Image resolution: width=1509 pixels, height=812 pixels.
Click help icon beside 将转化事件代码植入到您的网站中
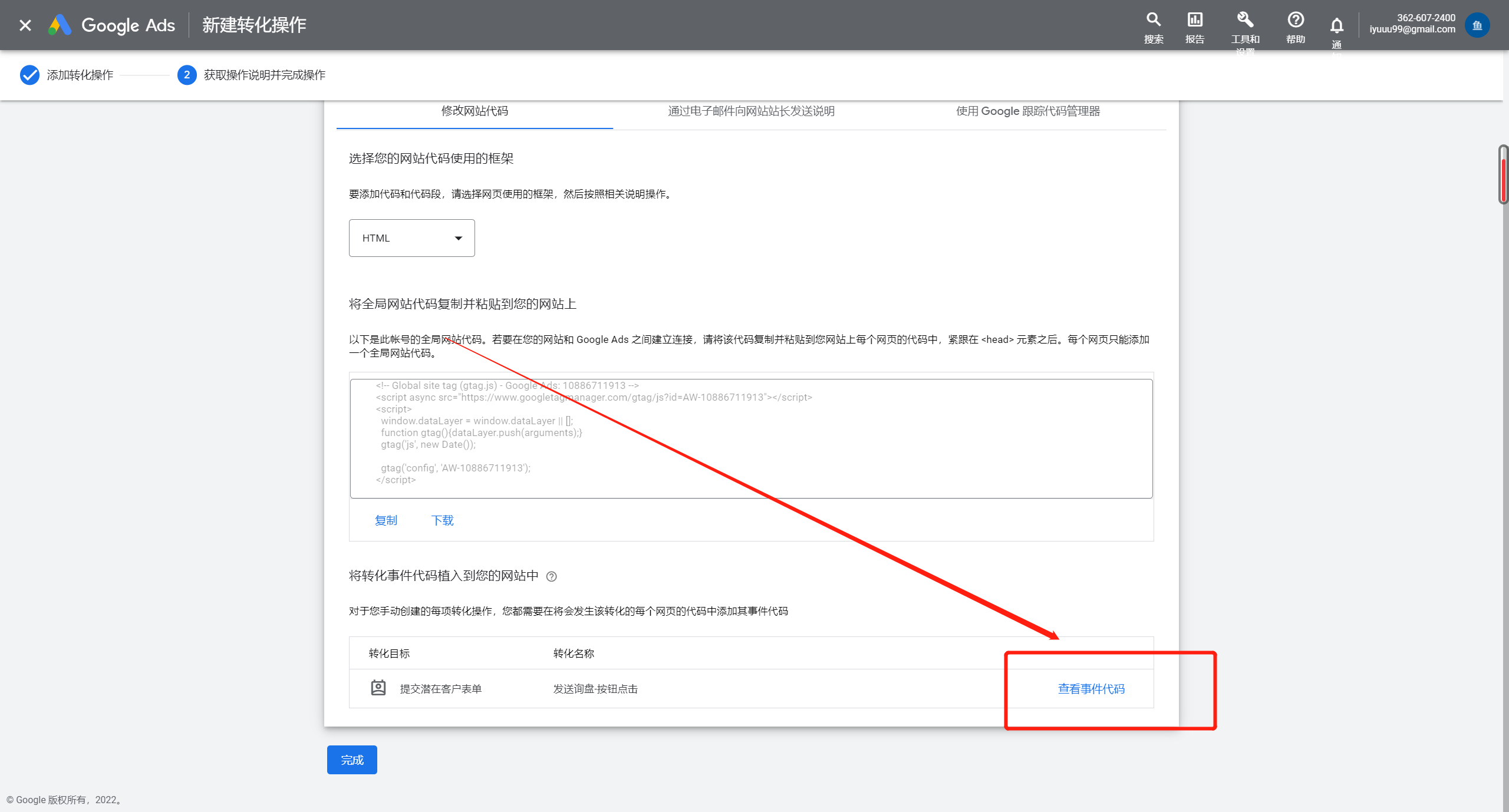click(x=552, y=576)
